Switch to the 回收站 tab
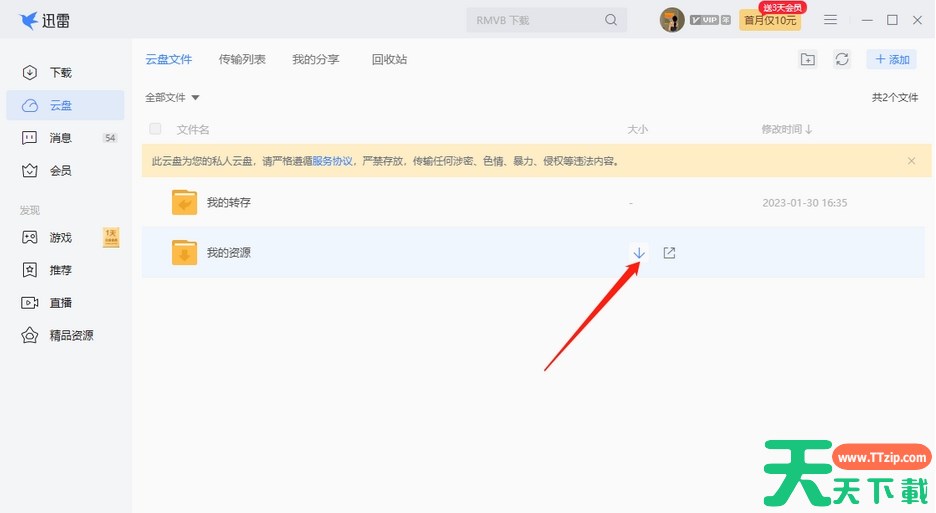936x513 pixels. coord(389,60)
